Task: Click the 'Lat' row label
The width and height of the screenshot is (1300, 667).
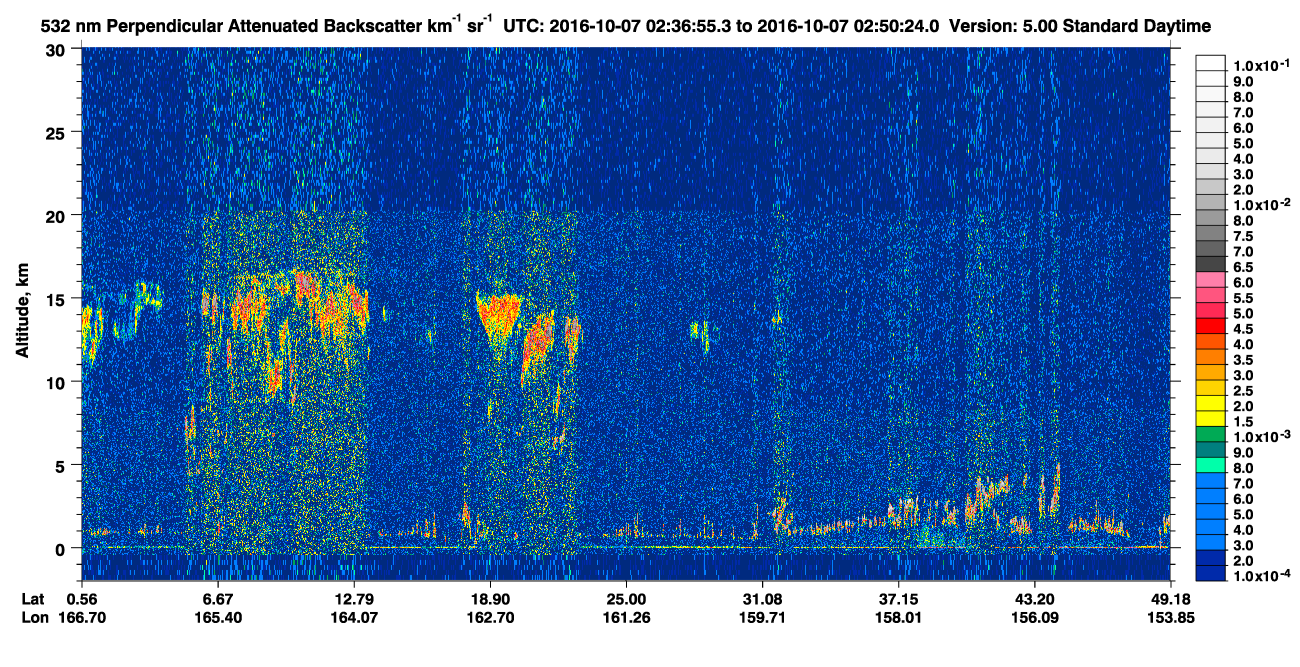Action: pyautogui.click(x=32, y=598)
